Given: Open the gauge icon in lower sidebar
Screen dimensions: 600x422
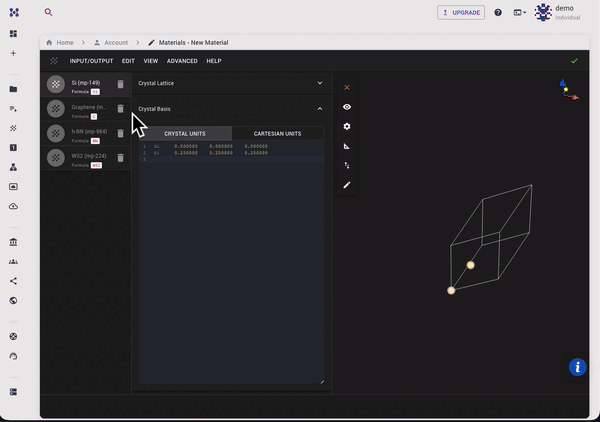Looking at the screenshot, I should 13,356.
